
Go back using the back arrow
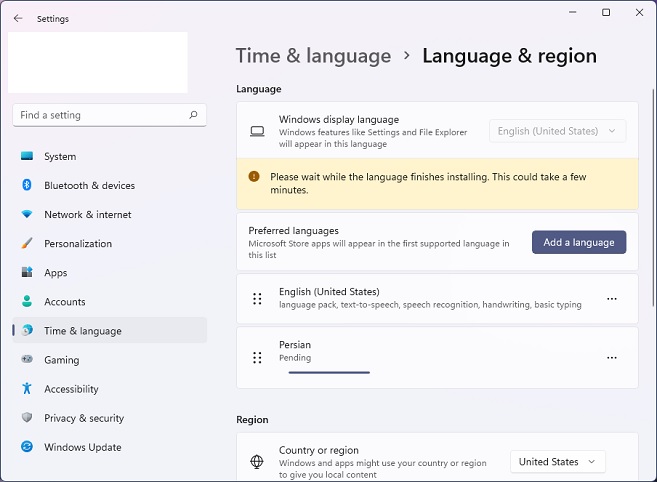point(18,18)
